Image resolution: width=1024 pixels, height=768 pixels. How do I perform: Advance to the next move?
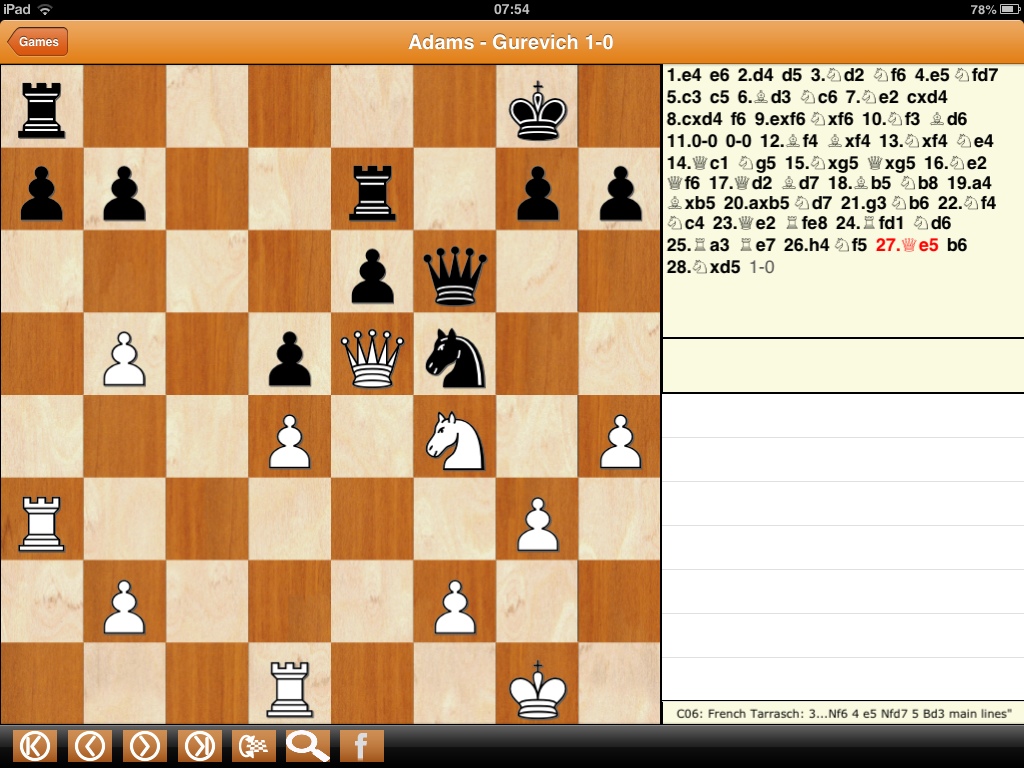[145, 746]
